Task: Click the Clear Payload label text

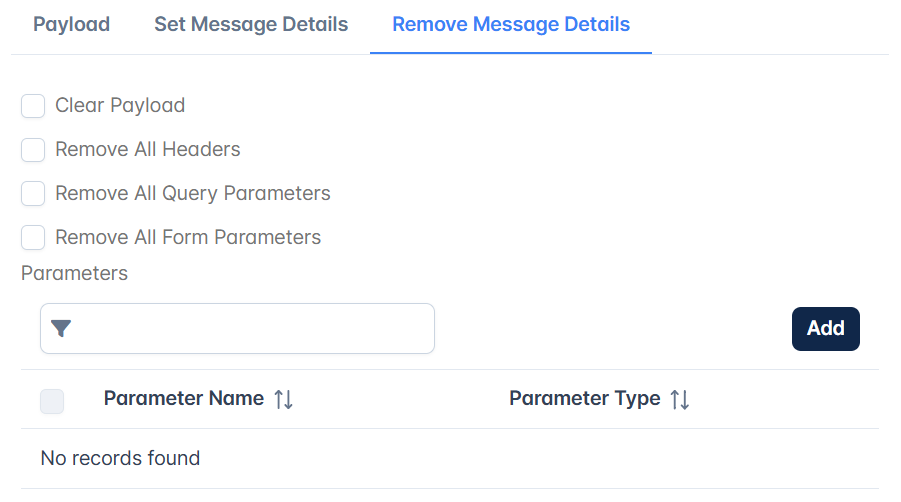Action: (120, 106)
